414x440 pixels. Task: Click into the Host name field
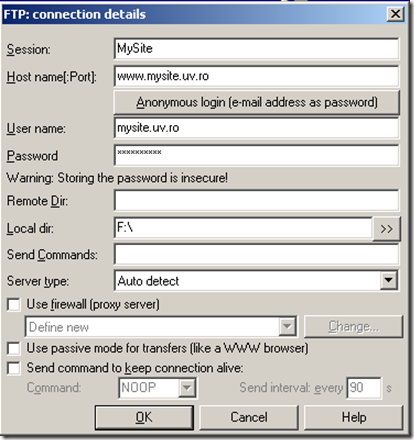(x=256, y=76)
